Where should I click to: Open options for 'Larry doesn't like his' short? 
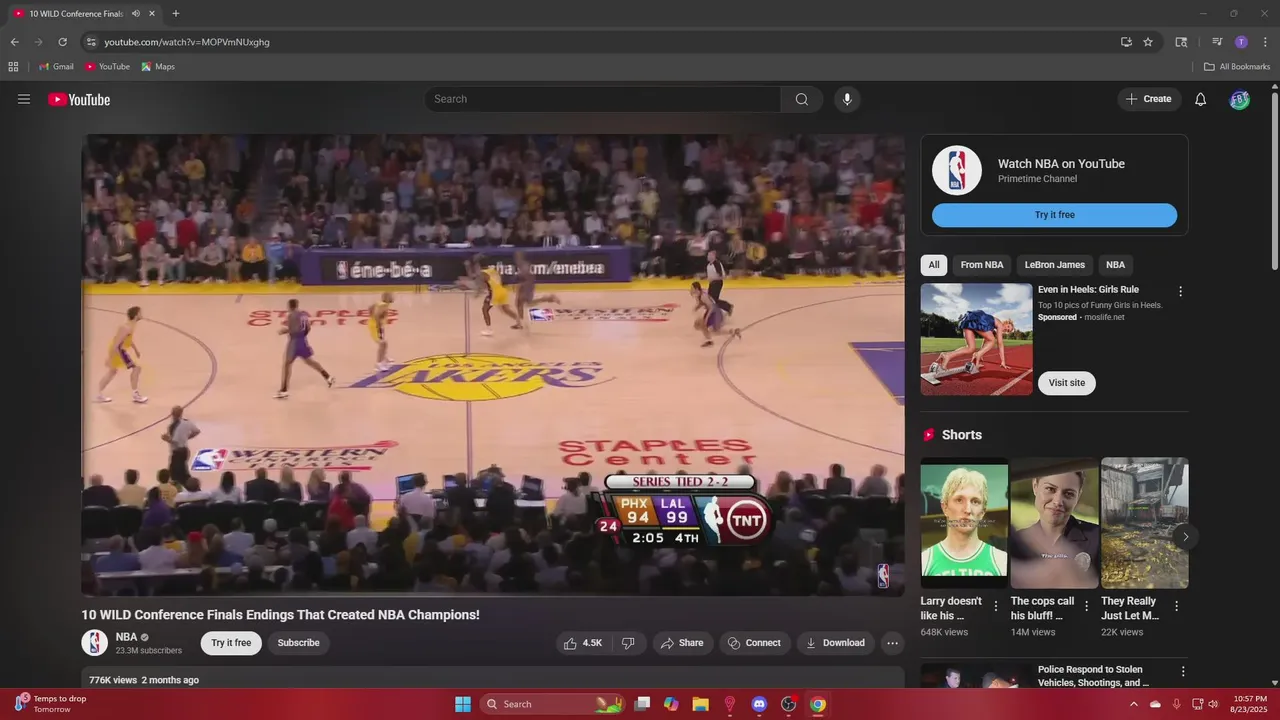(x=995, y=606)
